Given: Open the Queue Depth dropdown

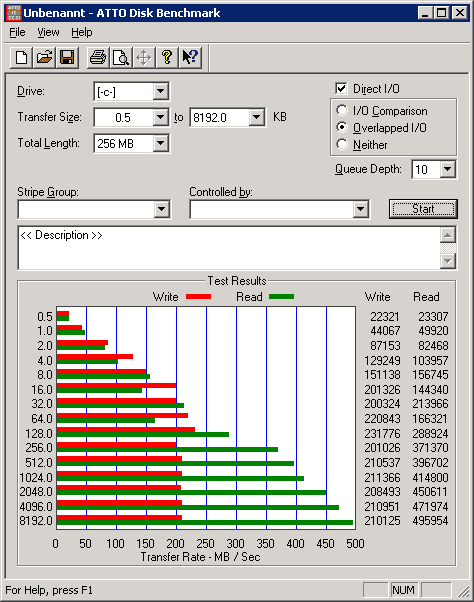Looking at the screenshot, I should pyautogui.click(x=448, y=169).
